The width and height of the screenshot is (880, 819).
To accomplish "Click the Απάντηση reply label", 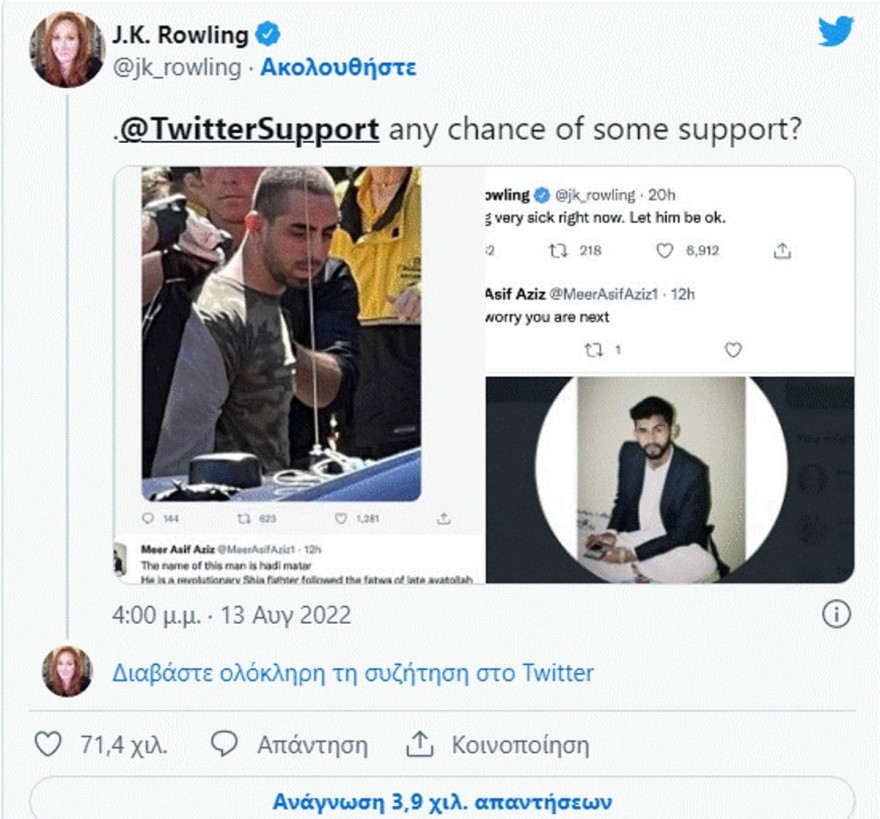I will click(312, 745).
